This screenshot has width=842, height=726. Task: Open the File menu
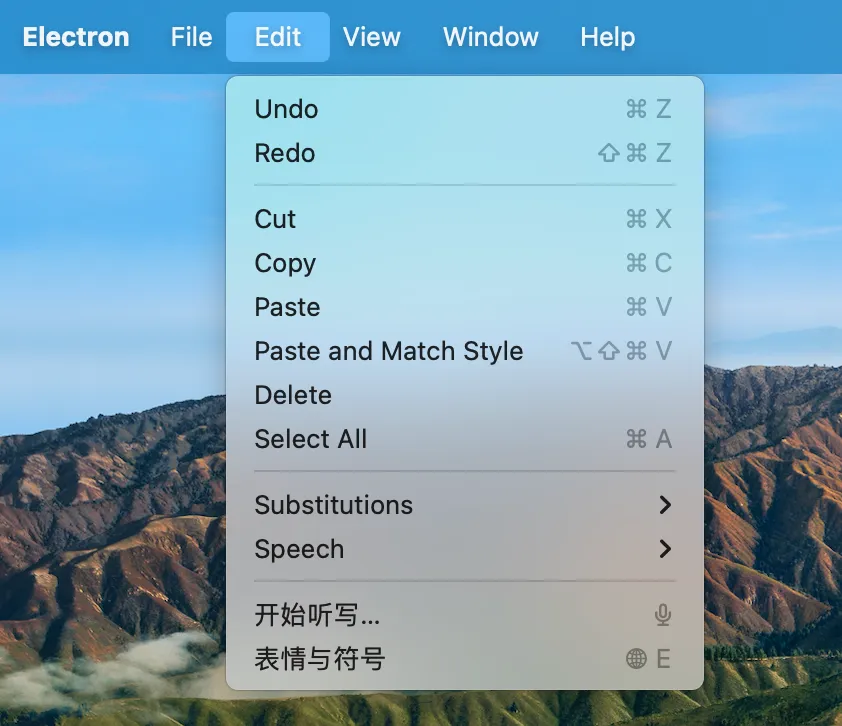190,37
